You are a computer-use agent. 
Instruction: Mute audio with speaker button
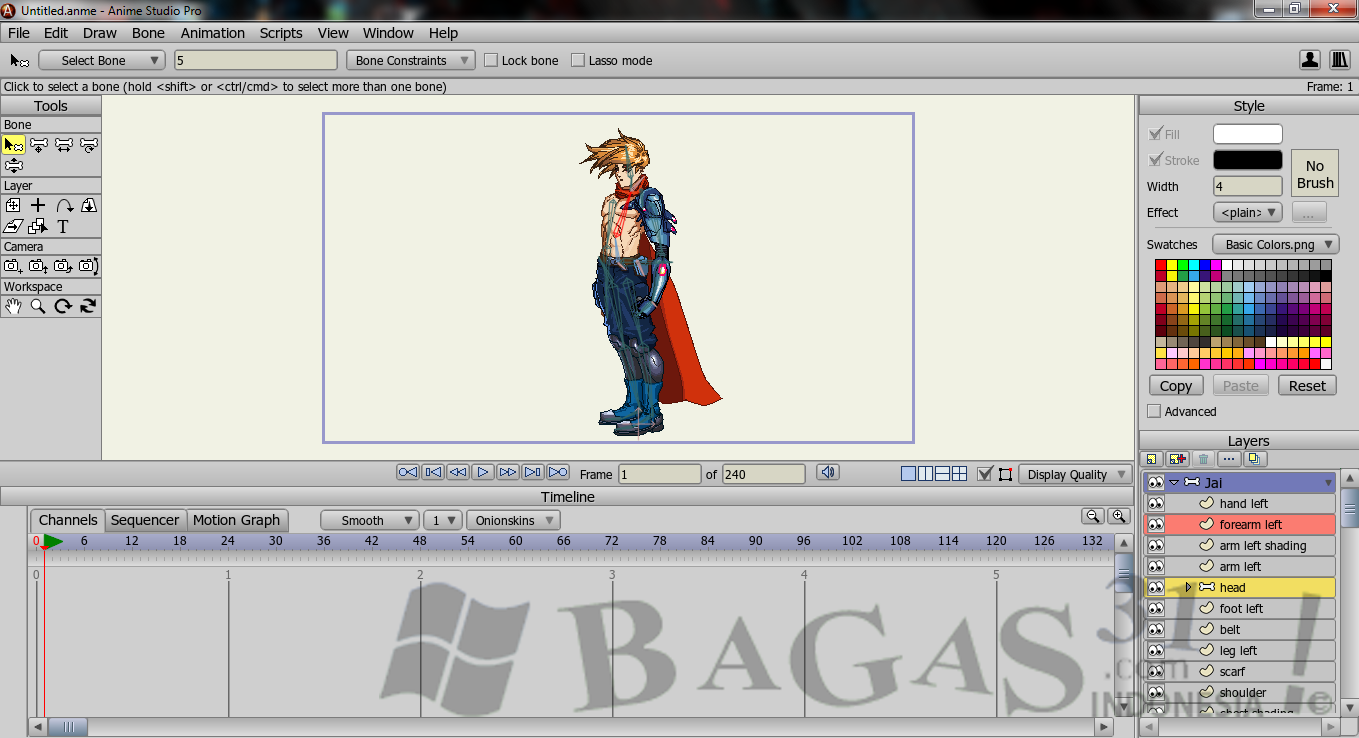click(827, 473)
